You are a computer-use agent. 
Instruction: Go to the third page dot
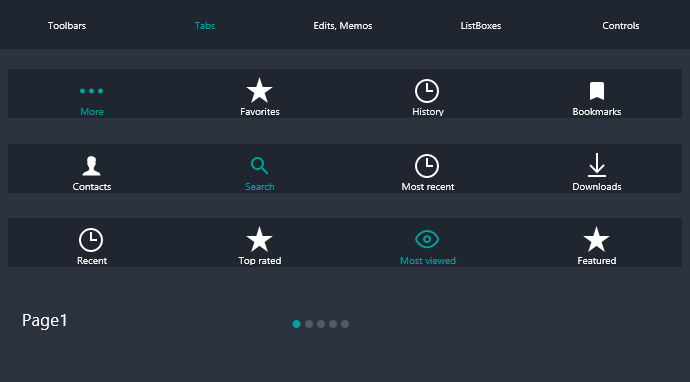pyautogui.click(x=321, y=324)
